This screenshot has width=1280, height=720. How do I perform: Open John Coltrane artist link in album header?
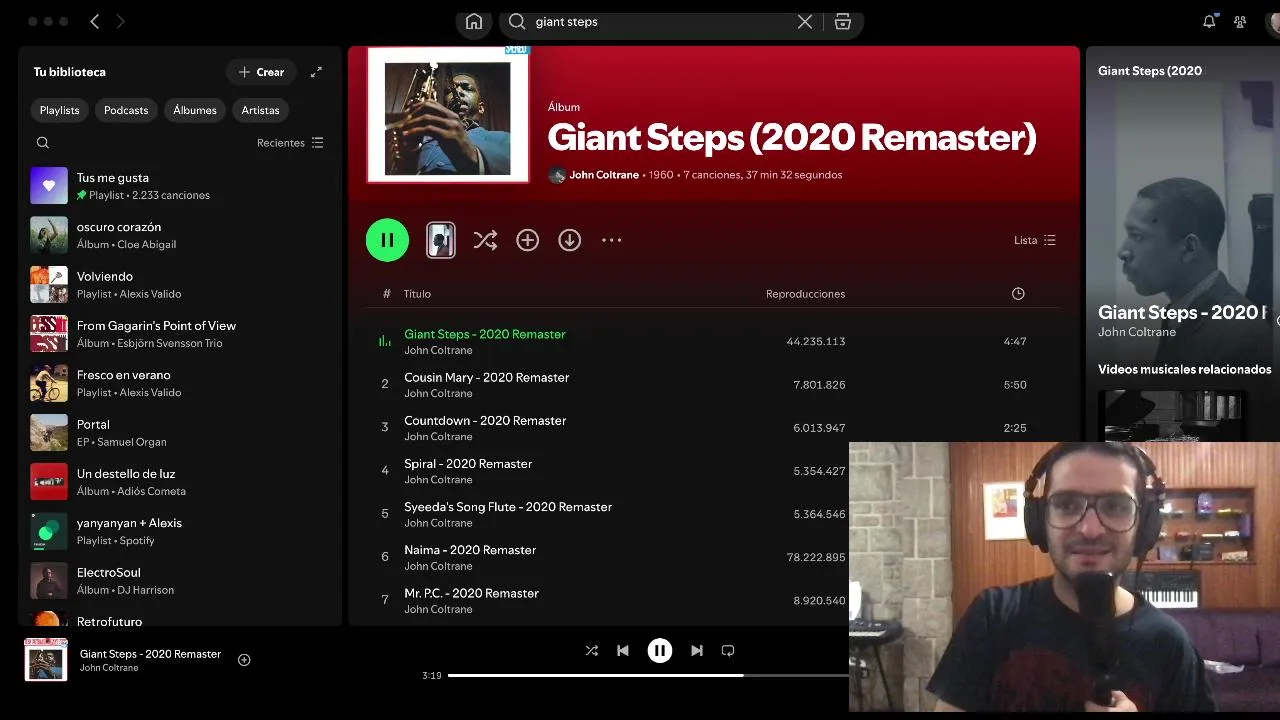click(x=604, y=175)
